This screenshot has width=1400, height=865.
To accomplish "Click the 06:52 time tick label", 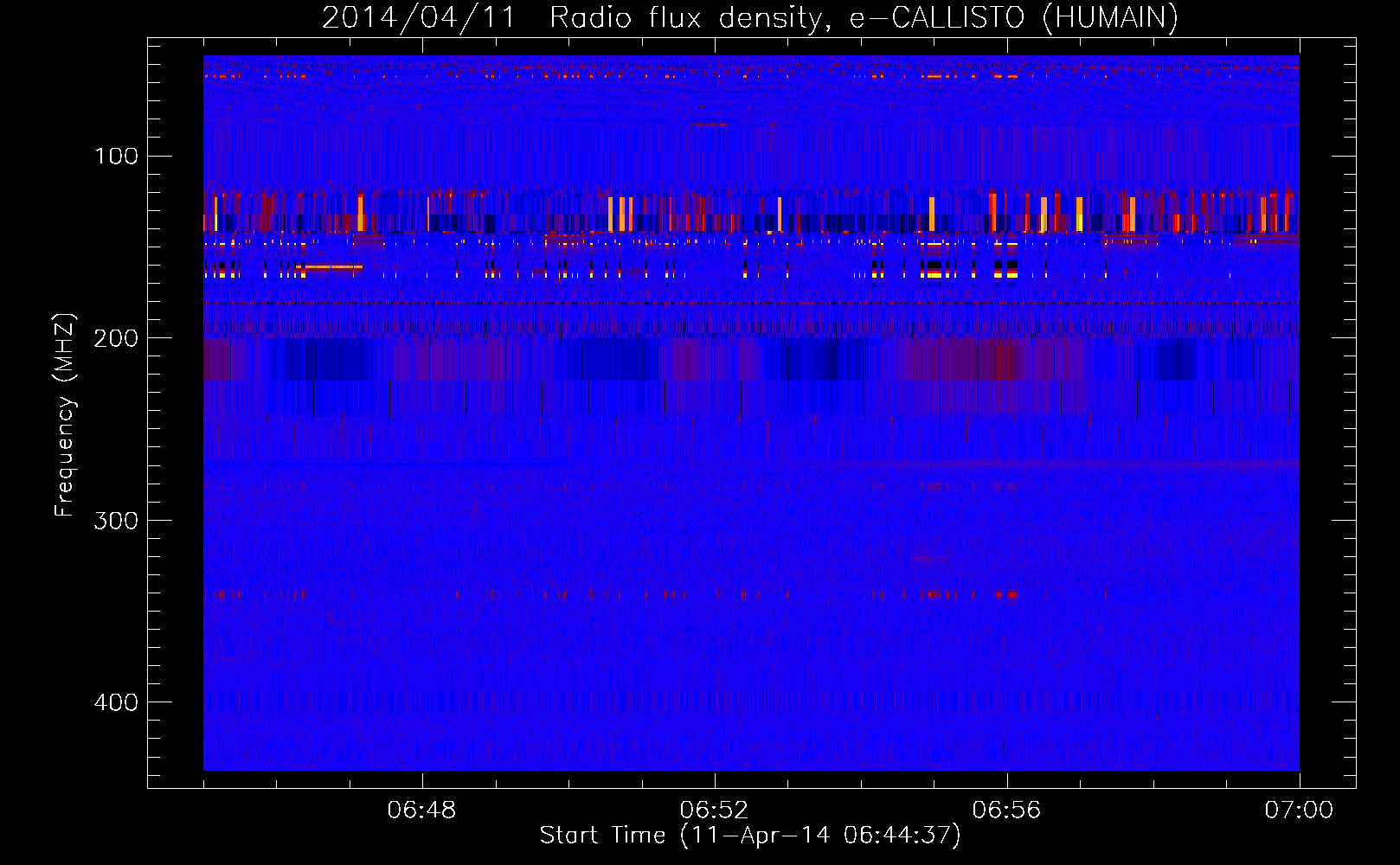I will (714, 811).
